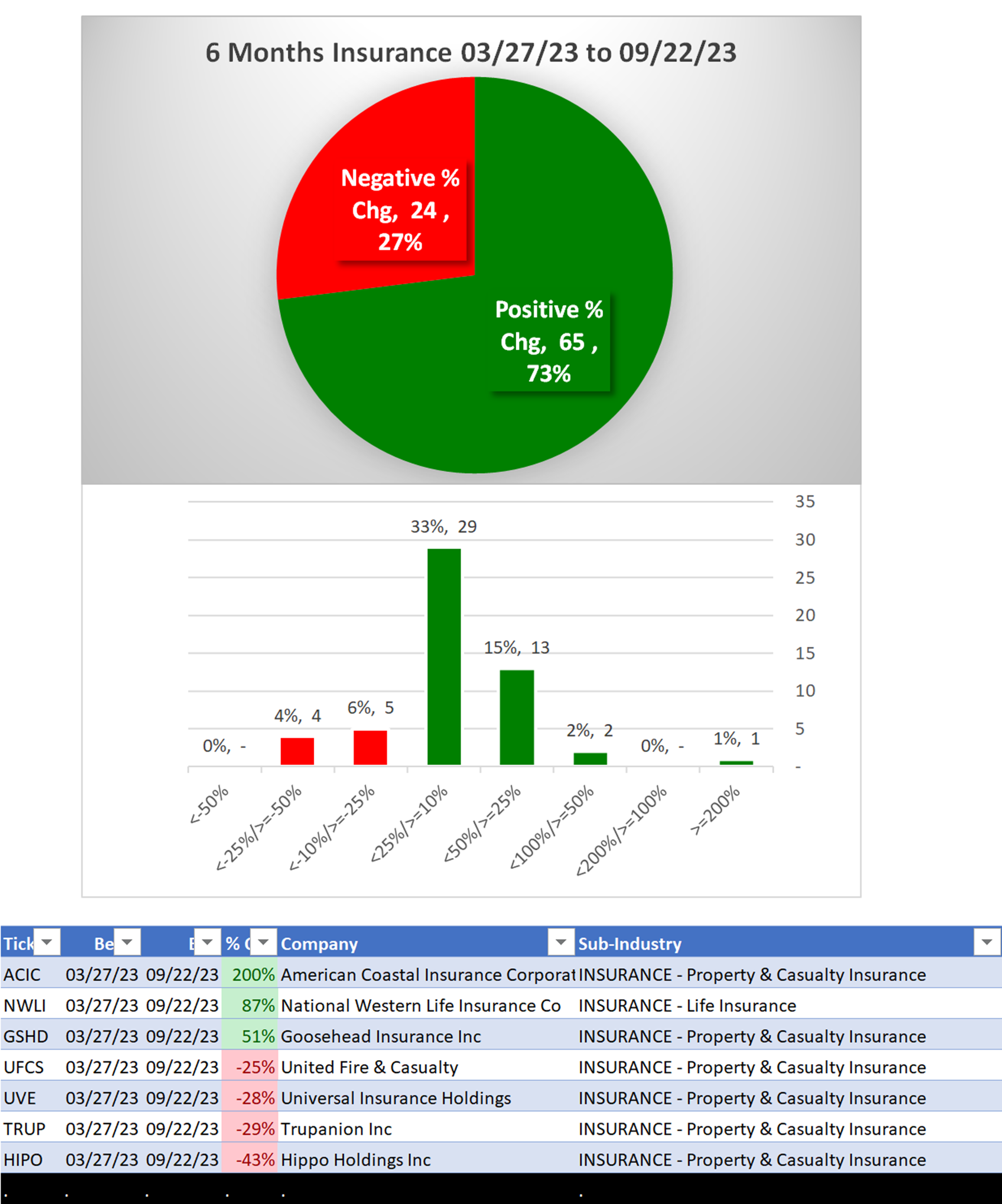Open the End date column filter dropdown
The image size is (1002, 1204).
[207, 942]
